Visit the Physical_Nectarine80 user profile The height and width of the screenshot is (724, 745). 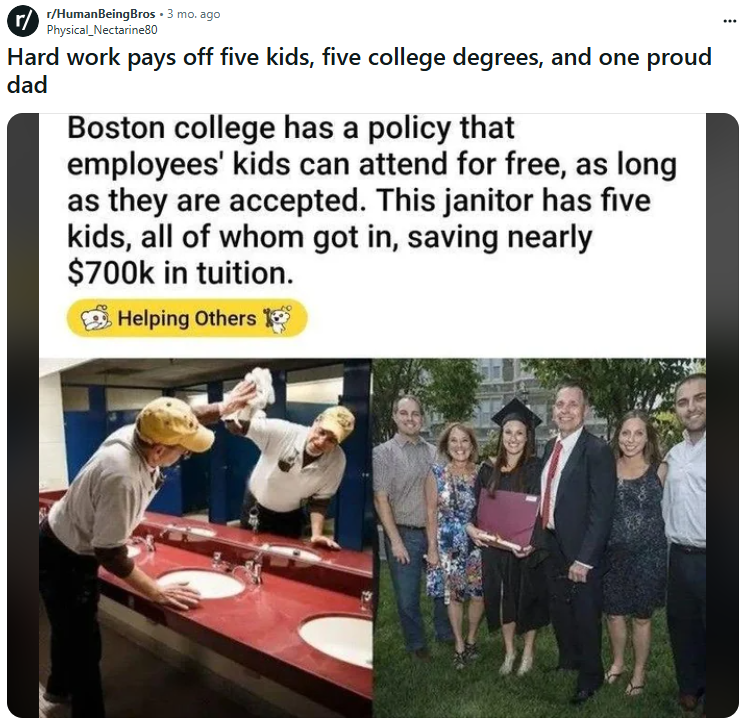click(102, 29)
